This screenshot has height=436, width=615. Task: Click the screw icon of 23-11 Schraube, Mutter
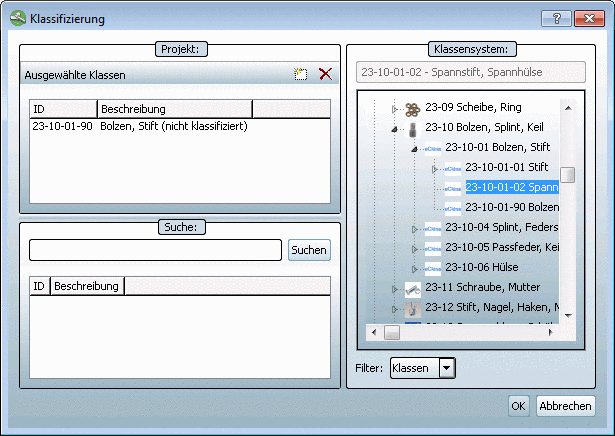[x=413, y=290]
